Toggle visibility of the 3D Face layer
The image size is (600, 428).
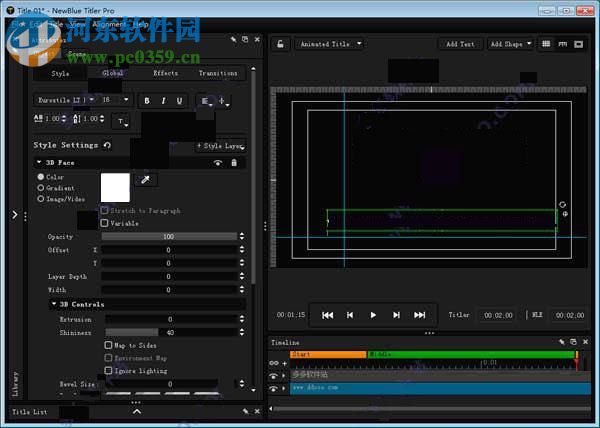click(x=218, y=163)
